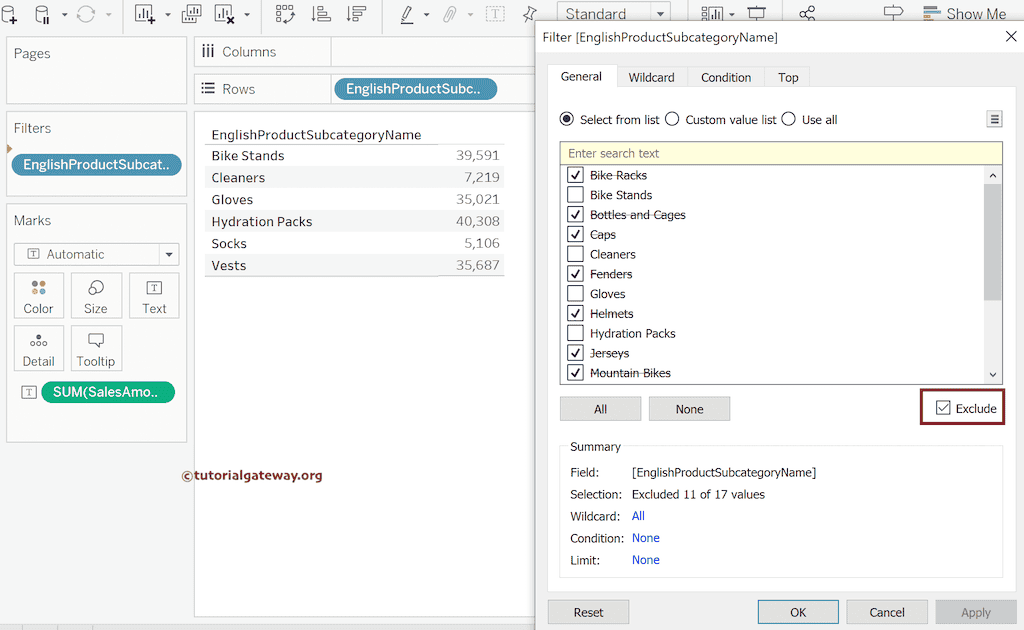Image resolution: width=1024 pixels, height=630 pixels.
Task: Click the Show Caption signpost icon
Action: pos(893,14)
